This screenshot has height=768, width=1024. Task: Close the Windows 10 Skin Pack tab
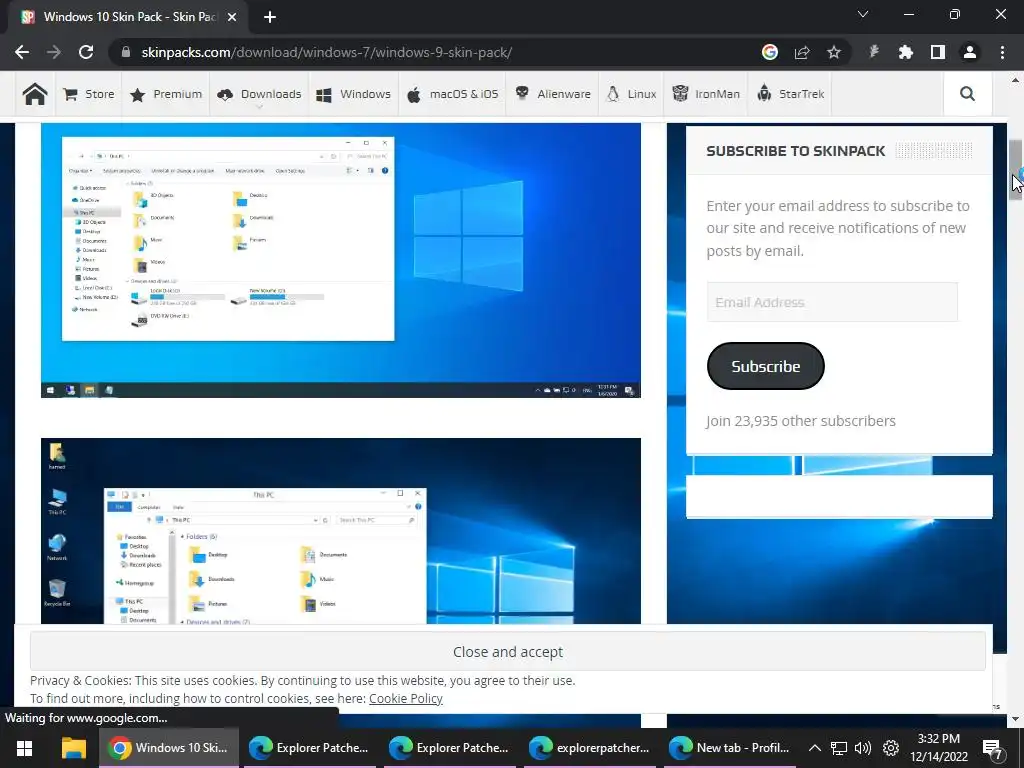(232, 17)
